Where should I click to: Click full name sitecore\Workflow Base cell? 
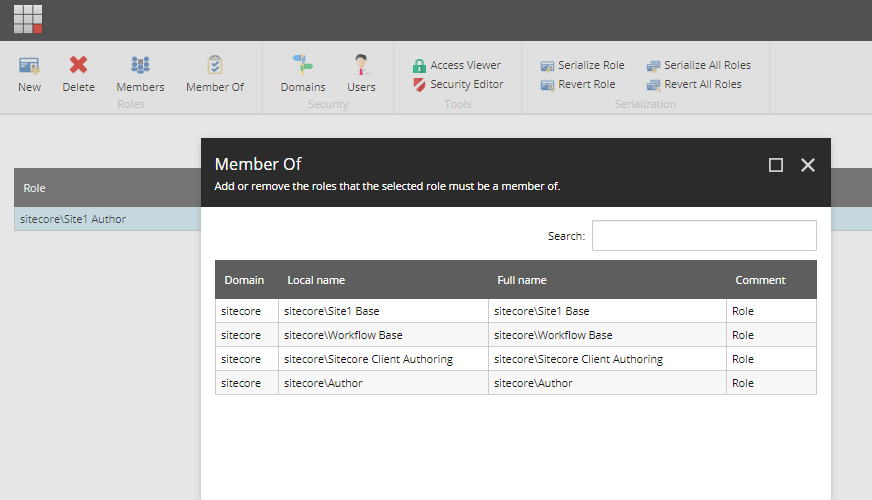pyautogui.click(x=607, y=335)
